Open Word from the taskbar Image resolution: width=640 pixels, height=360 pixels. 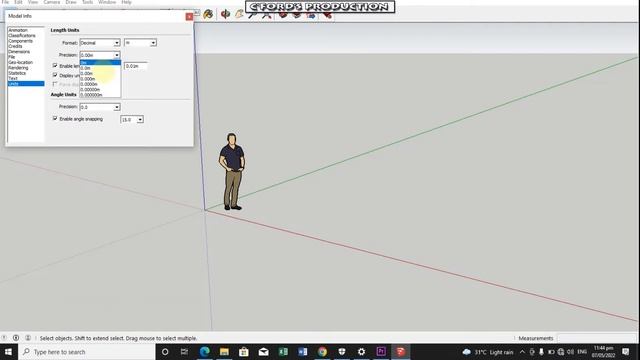click(x=302, y=352)
